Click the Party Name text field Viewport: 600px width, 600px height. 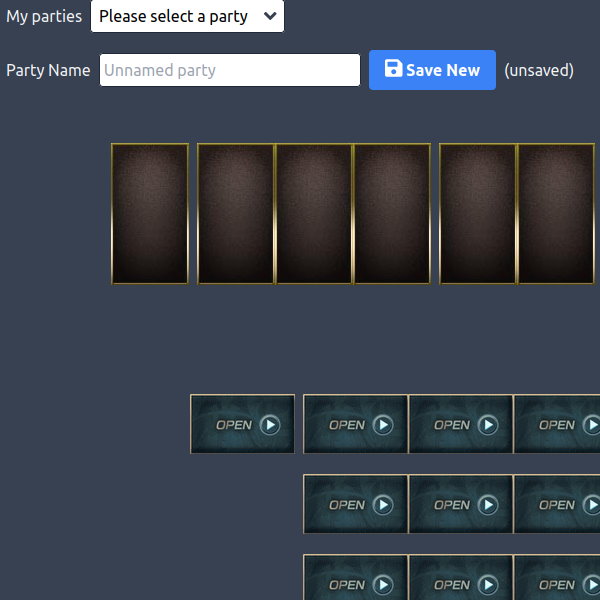click(x=229, y=70)
